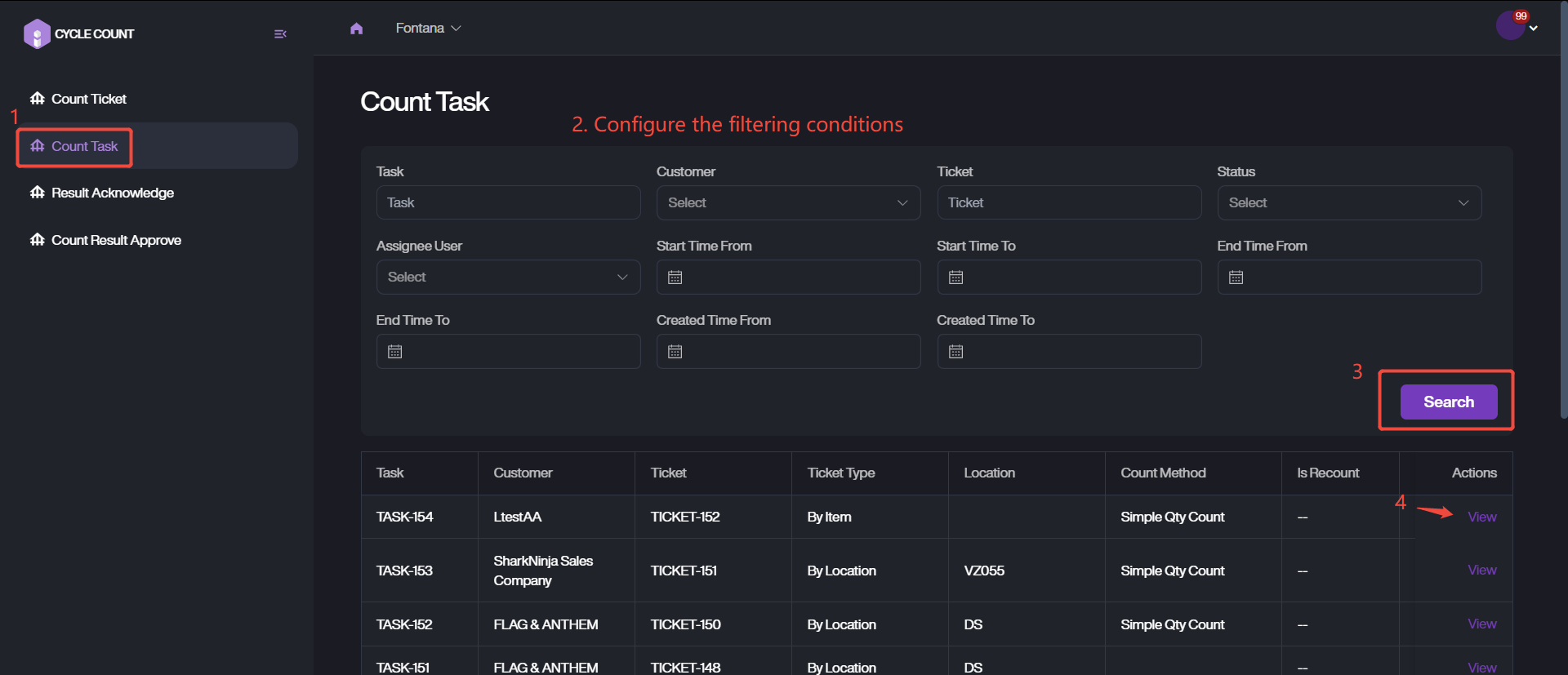This screenshot has width=1568, height=675.
Task: Open the Created Time From calendar icon
Action: pyautogui.click(x=675, y=352)
